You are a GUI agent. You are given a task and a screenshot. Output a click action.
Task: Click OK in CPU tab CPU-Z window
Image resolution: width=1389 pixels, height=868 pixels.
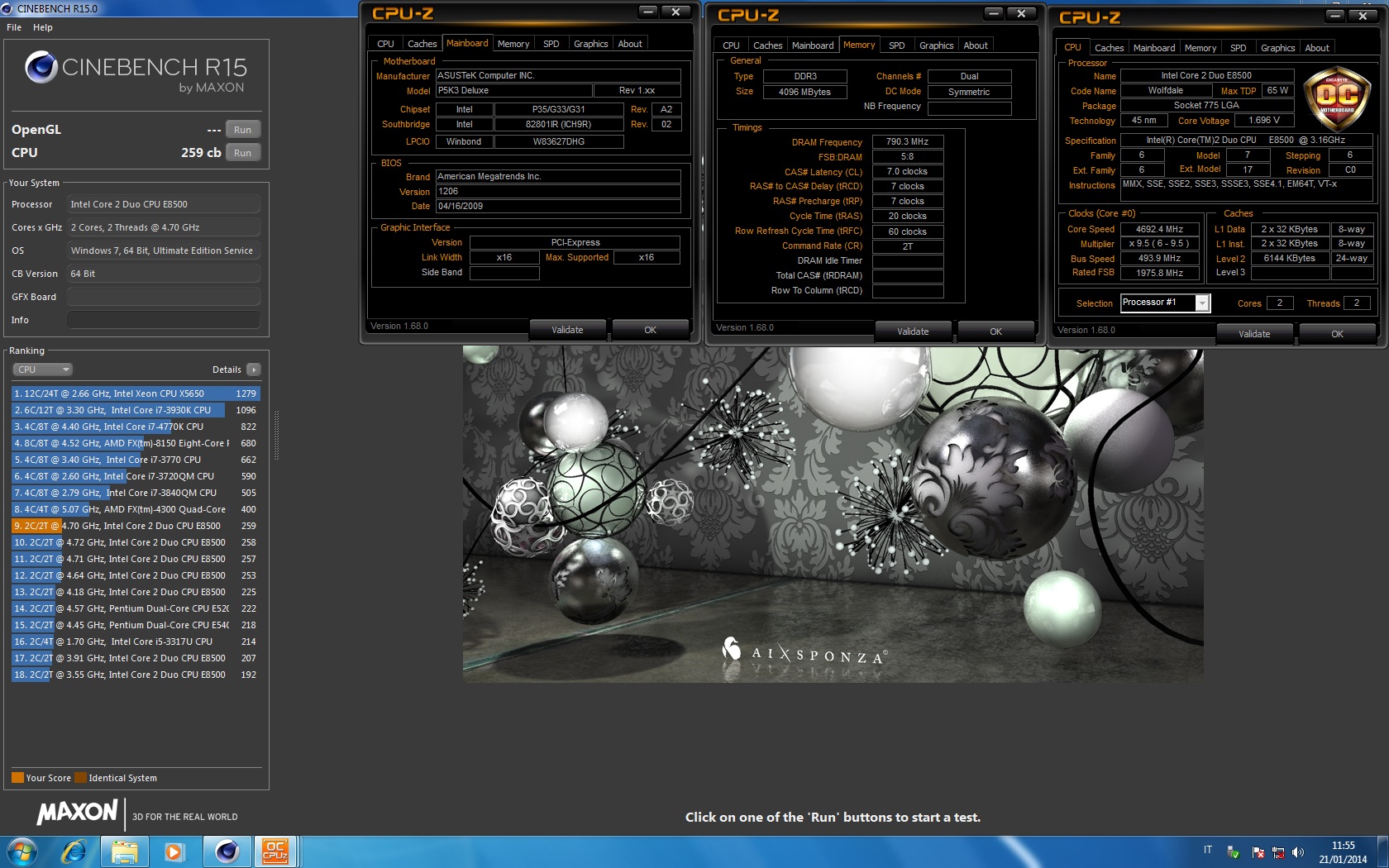coord(1338,334)
